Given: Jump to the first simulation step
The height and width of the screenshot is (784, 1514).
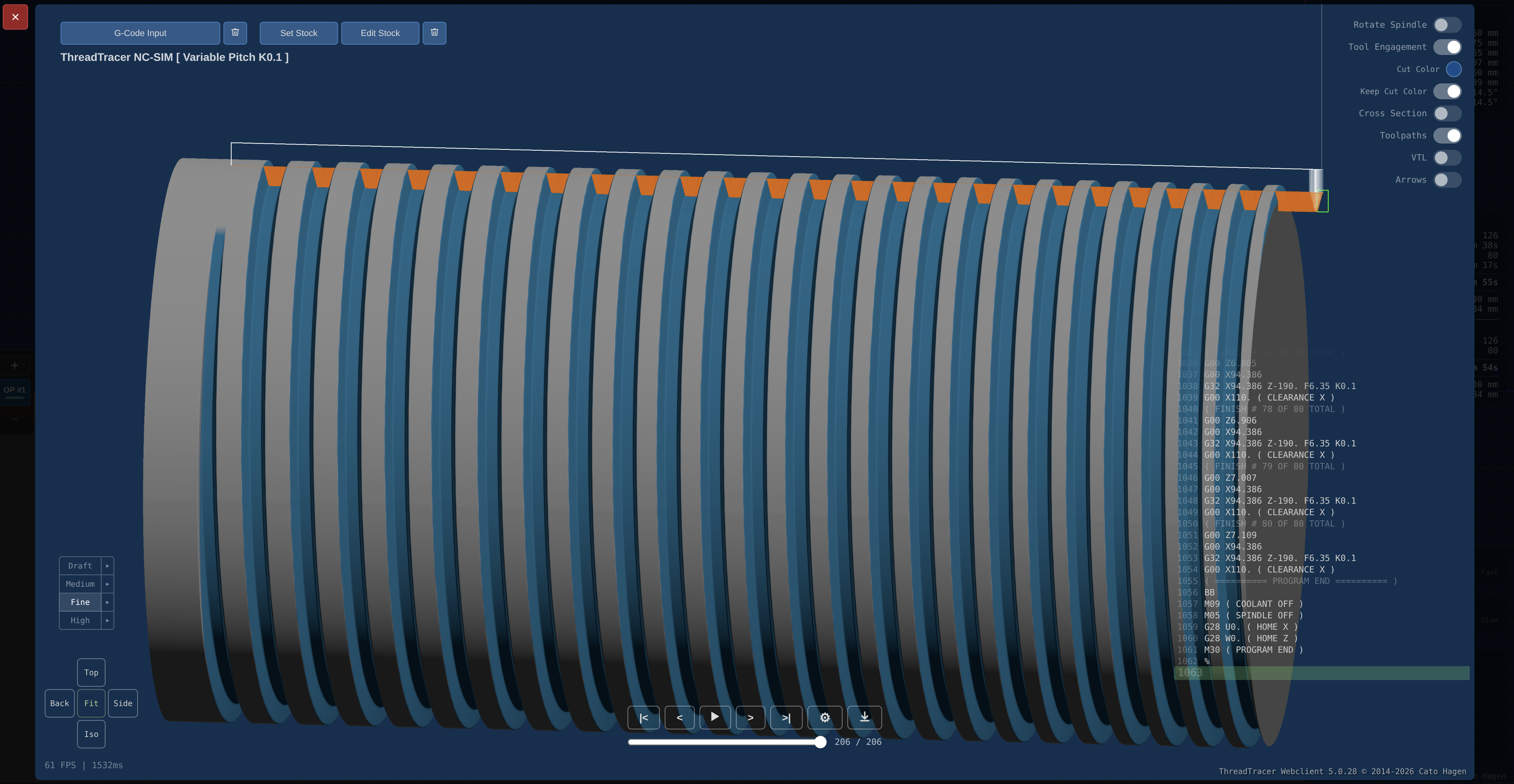Looking at the screenshot, I should [644, 718].
